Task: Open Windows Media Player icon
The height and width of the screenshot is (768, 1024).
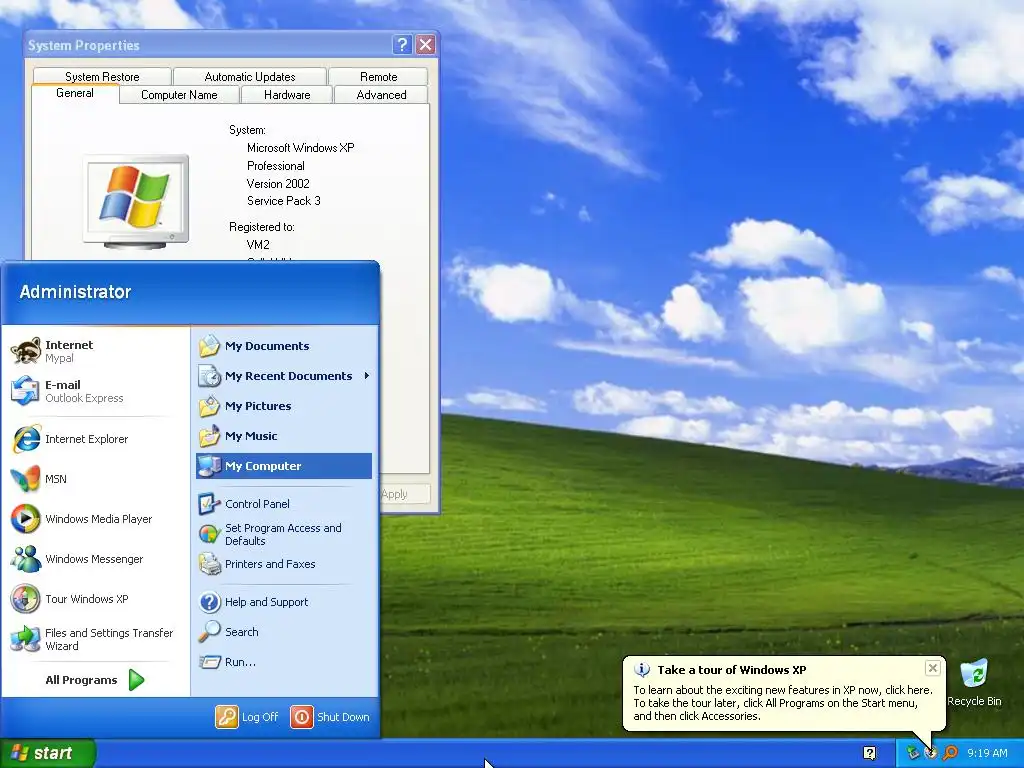Action: 25,519
